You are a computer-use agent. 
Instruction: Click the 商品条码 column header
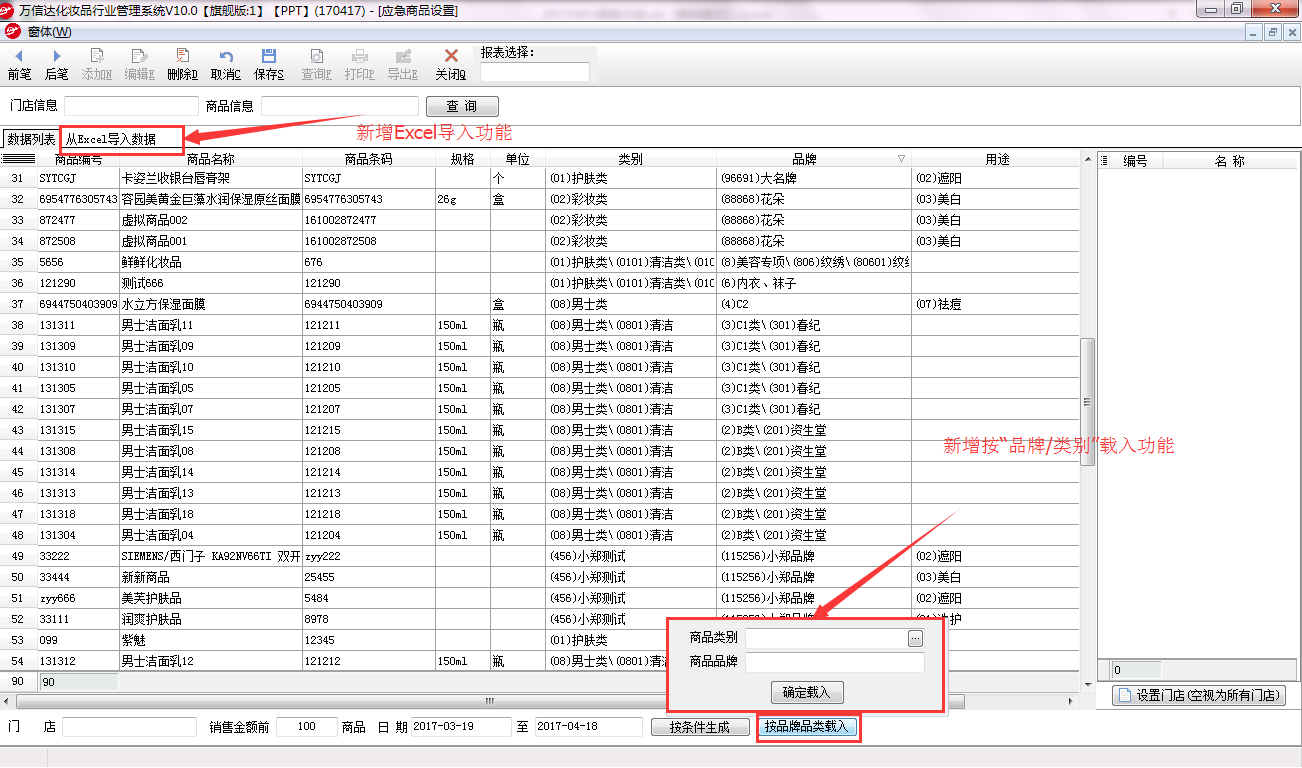tap(368, 159)
